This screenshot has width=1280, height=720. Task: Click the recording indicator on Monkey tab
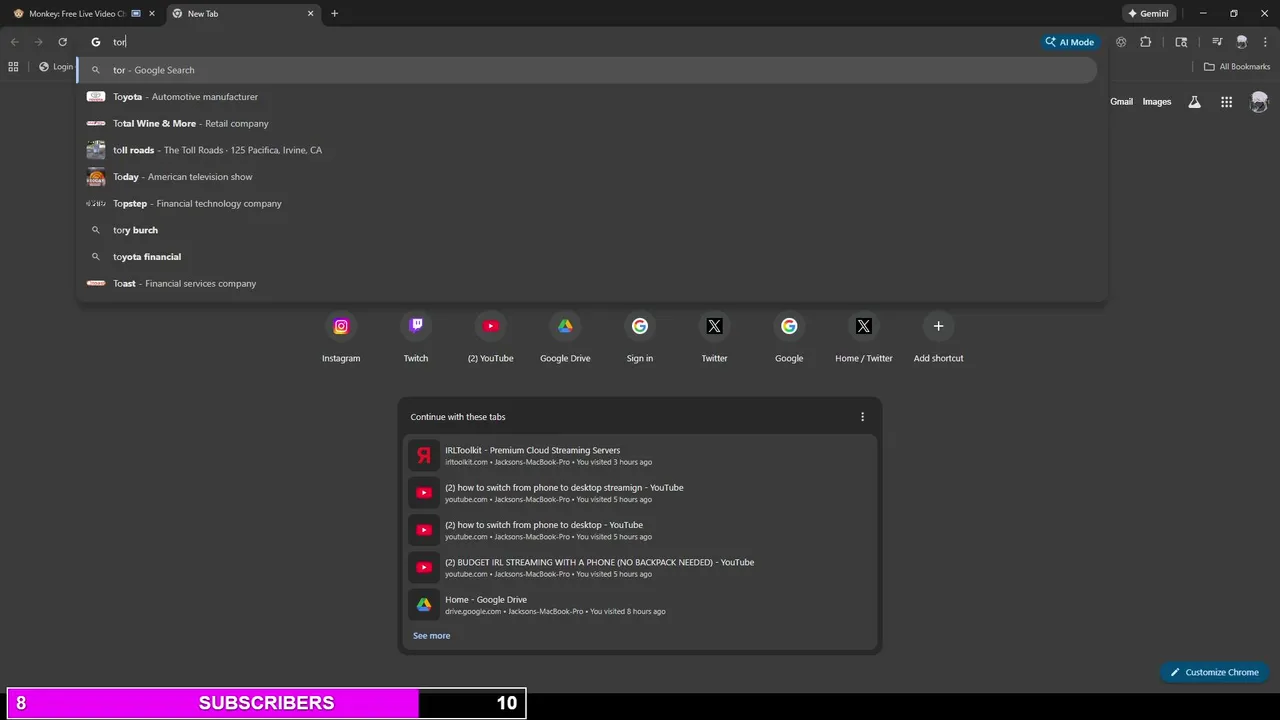click(136, 14)
